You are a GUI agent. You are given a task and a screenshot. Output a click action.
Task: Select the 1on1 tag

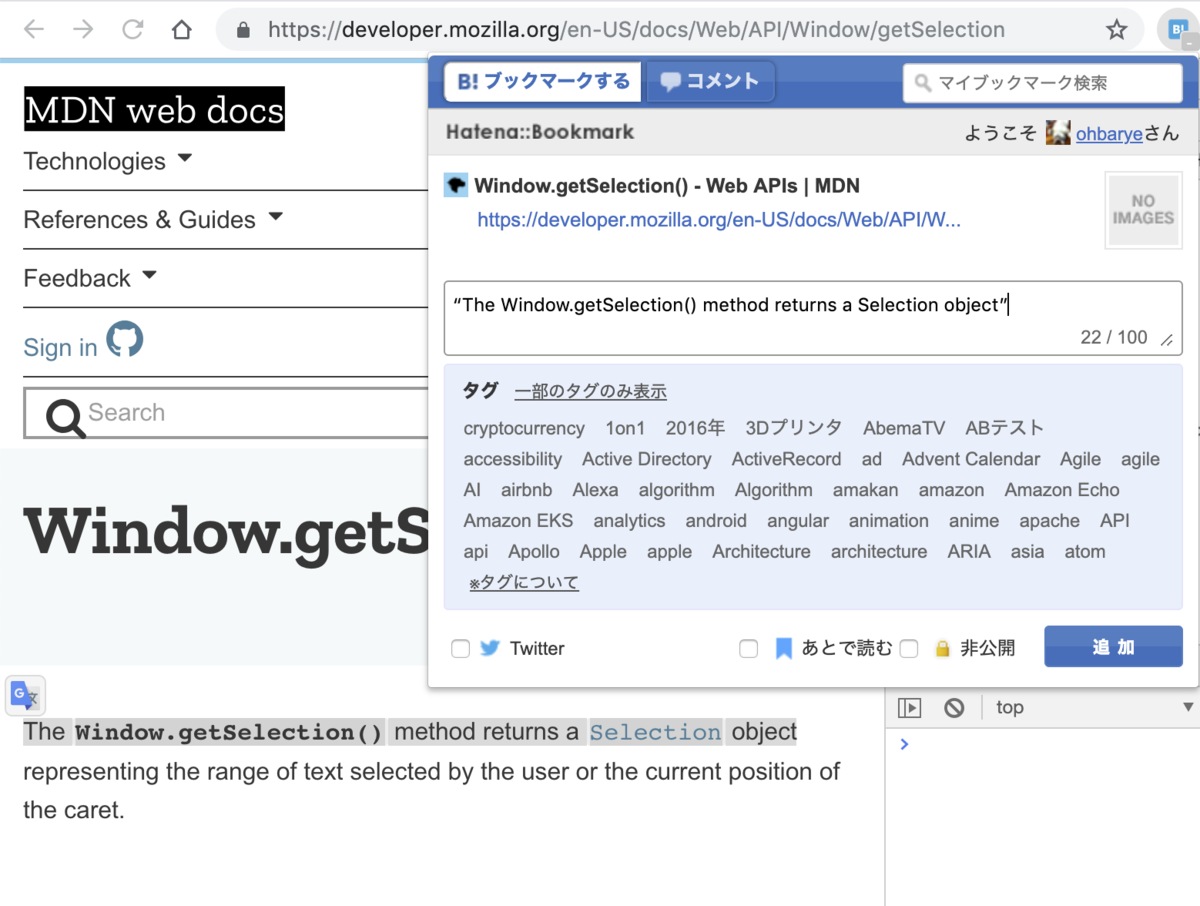(625, 428)
